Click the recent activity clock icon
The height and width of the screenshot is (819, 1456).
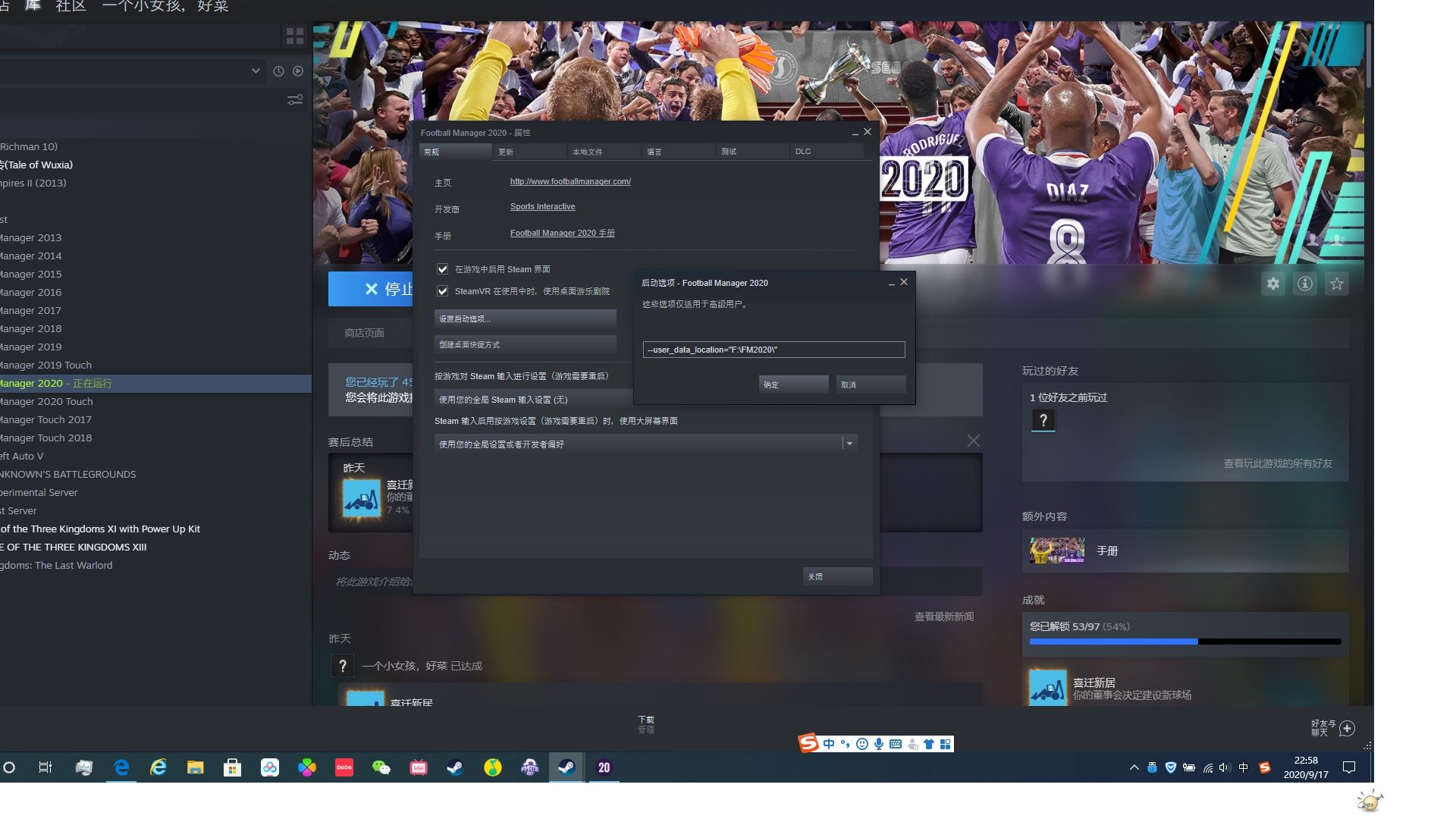pyautogui.click(x=278, y=71)
